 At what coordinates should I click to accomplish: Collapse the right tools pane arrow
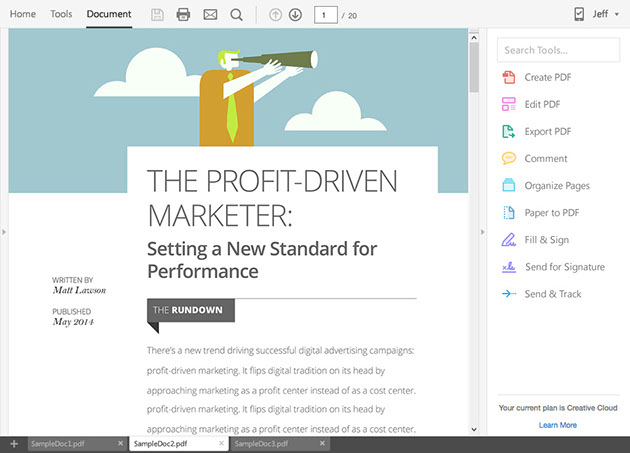(x=483, y=233)
